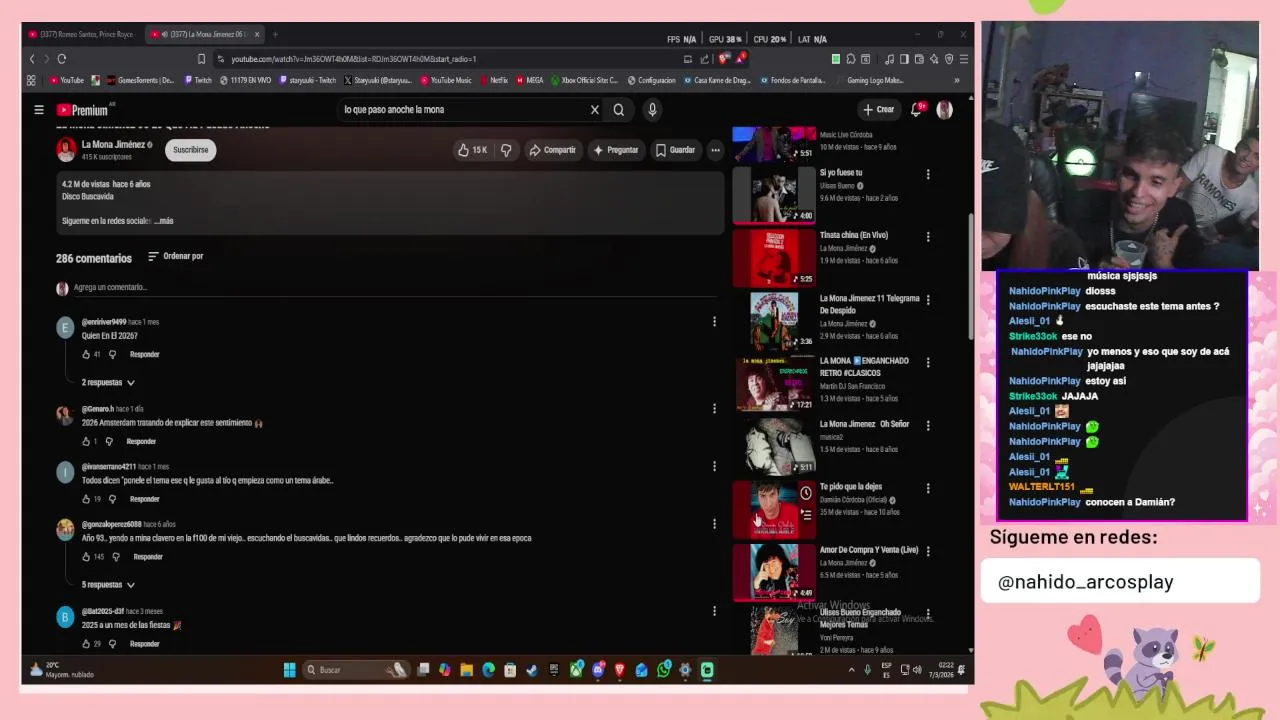Click the Preguntar button

[615, 150]
